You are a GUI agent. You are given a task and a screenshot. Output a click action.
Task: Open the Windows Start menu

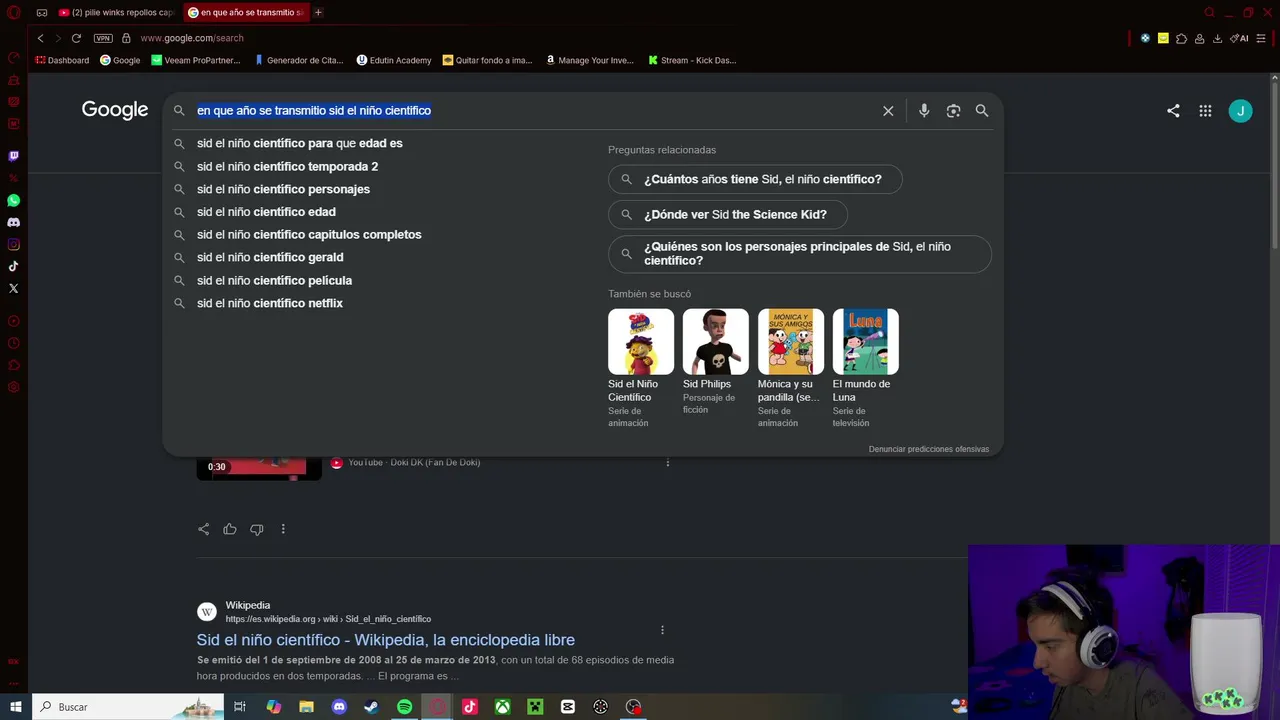(x=15, y=707)
